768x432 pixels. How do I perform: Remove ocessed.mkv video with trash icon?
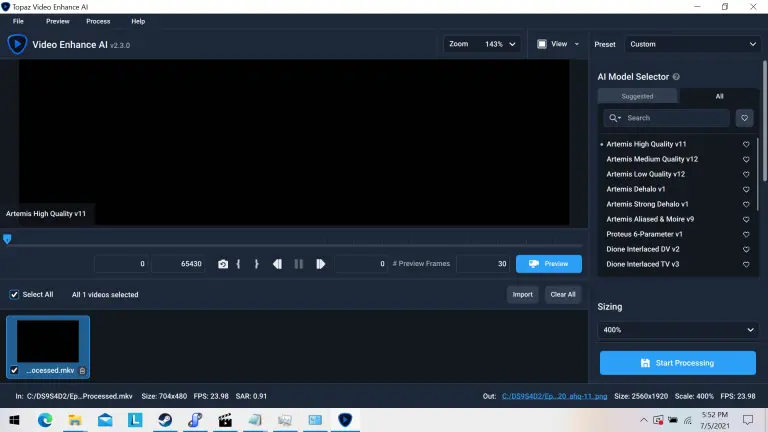point(82,371)
